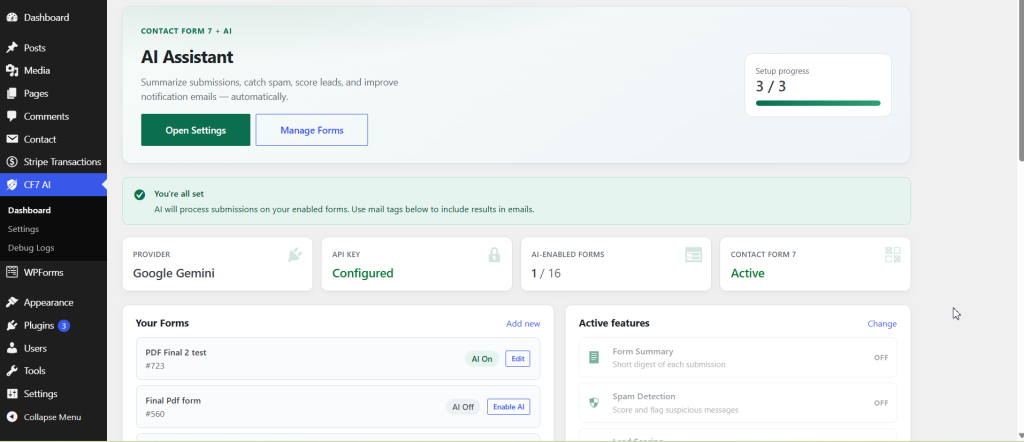Screen dimensions: 1024x442
Task: Click the Plugins update count badge
Action: click(x=64, y=325)
